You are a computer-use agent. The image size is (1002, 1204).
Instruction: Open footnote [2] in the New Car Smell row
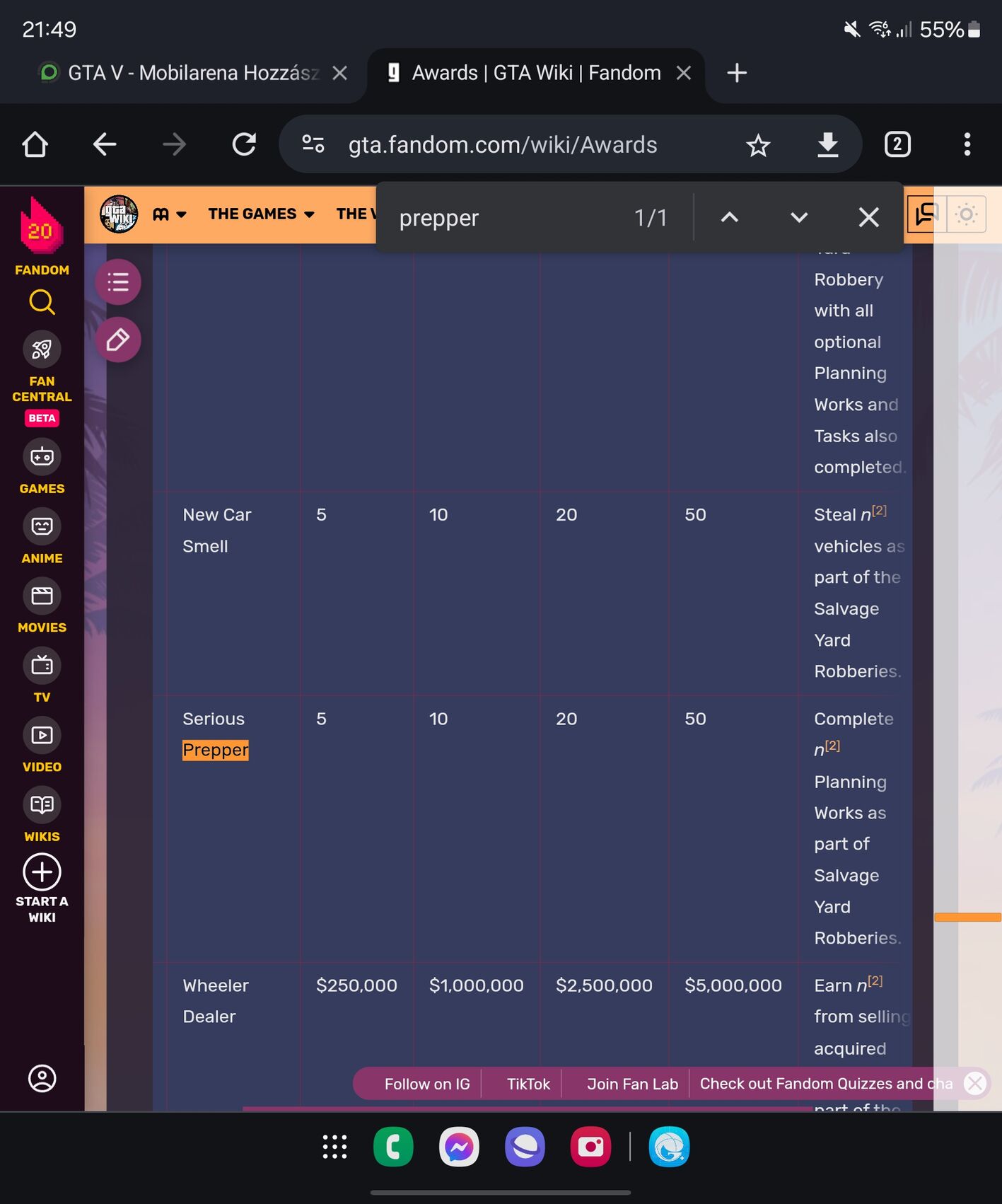tap(879, 511)
